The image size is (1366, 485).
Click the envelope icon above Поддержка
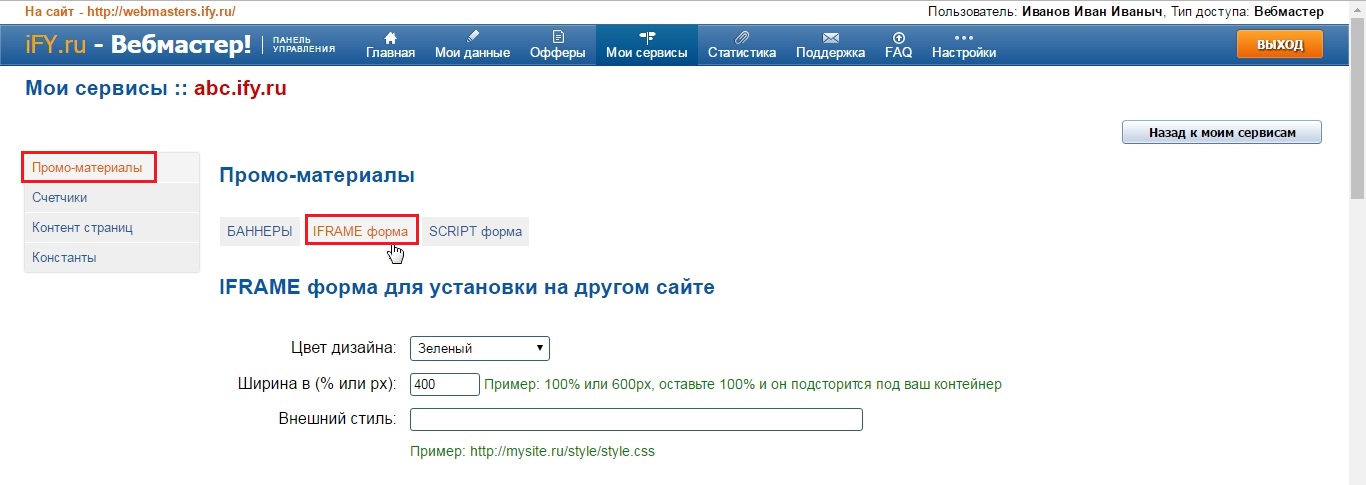click(830, 37)
